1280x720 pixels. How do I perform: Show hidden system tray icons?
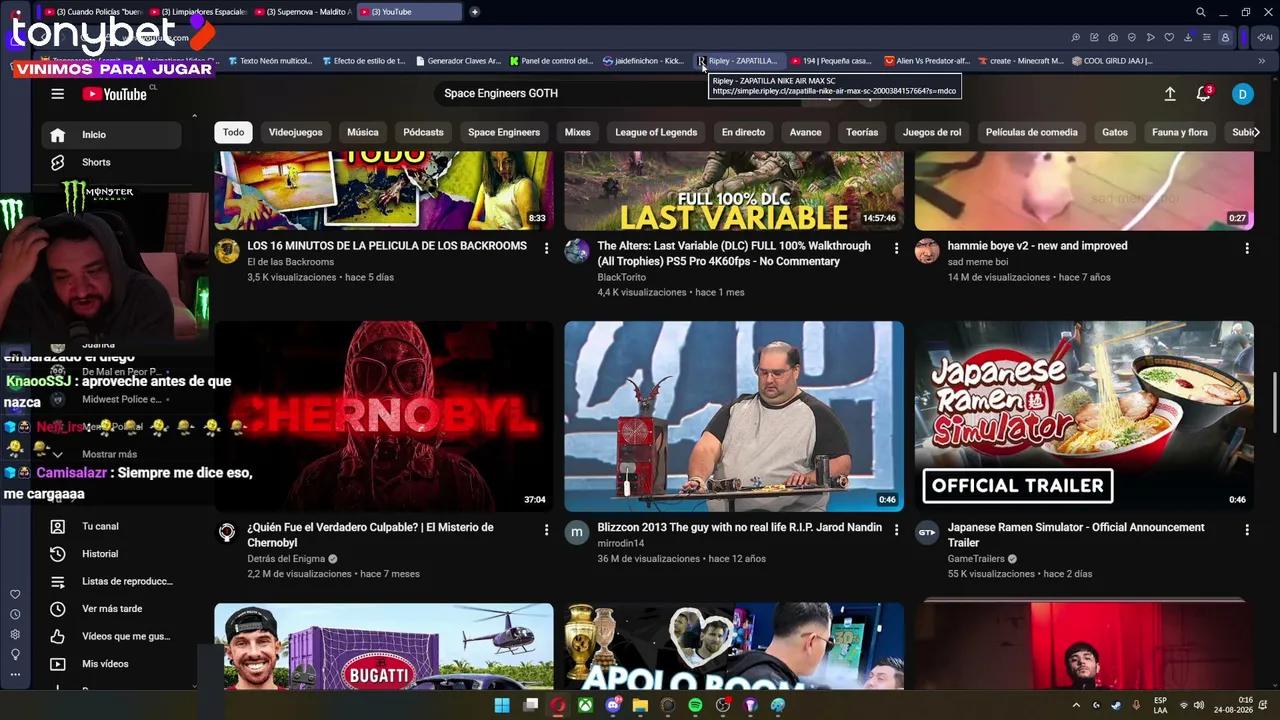(1076, 706)
